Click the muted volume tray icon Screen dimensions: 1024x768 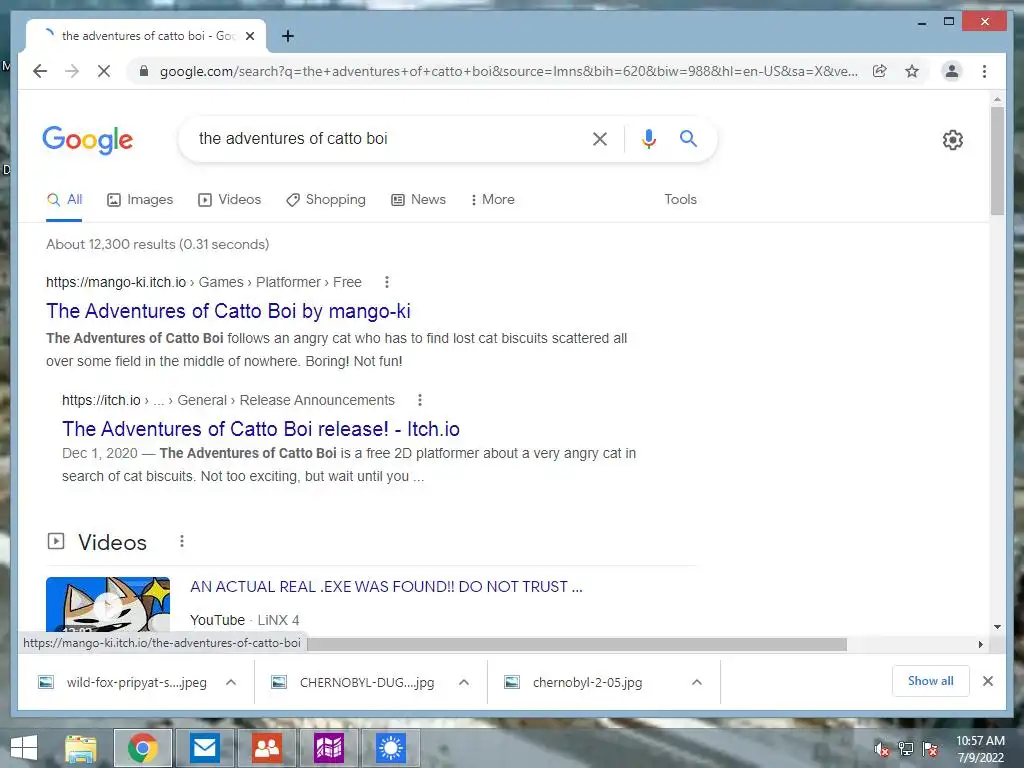click(881, 749)
